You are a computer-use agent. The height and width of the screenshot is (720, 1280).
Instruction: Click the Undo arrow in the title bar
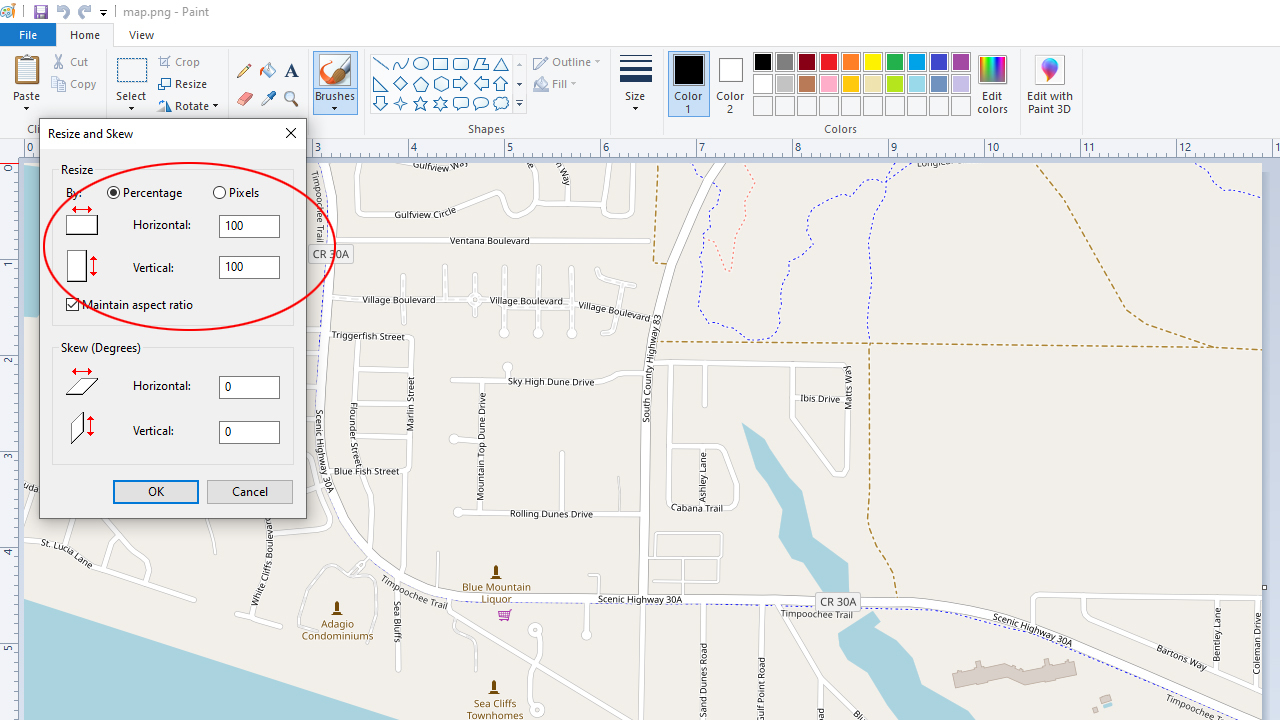pos(63,12)
